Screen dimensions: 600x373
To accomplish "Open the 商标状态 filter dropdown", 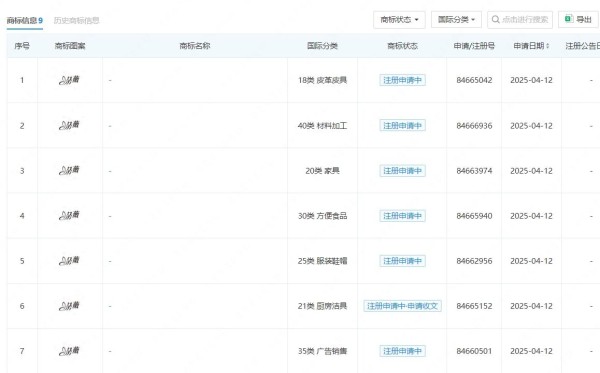I will pyautogui.click(x=399, y=20).
